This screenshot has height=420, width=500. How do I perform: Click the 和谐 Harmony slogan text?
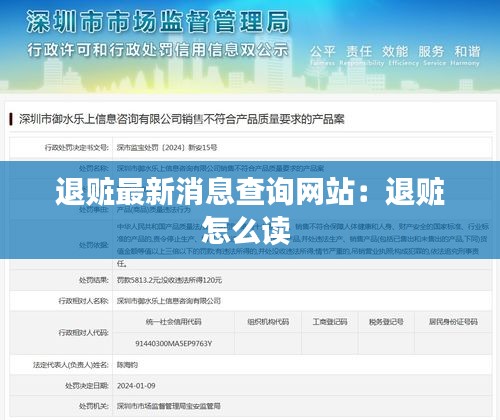pyautogui.click(x=465, y=55)
